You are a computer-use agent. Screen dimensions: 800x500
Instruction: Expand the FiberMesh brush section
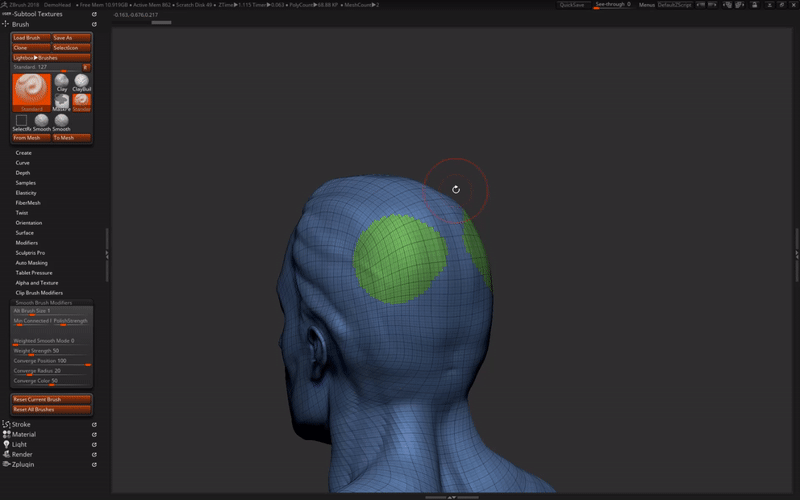pos(28,203)
